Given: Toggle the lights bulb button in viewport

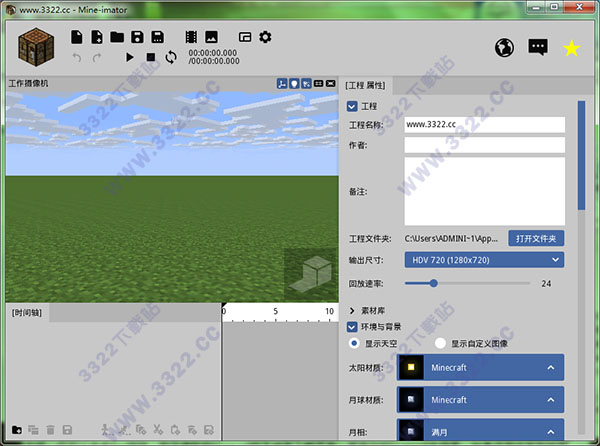Looking at the screenshot, I should click(x=294, y=83).
